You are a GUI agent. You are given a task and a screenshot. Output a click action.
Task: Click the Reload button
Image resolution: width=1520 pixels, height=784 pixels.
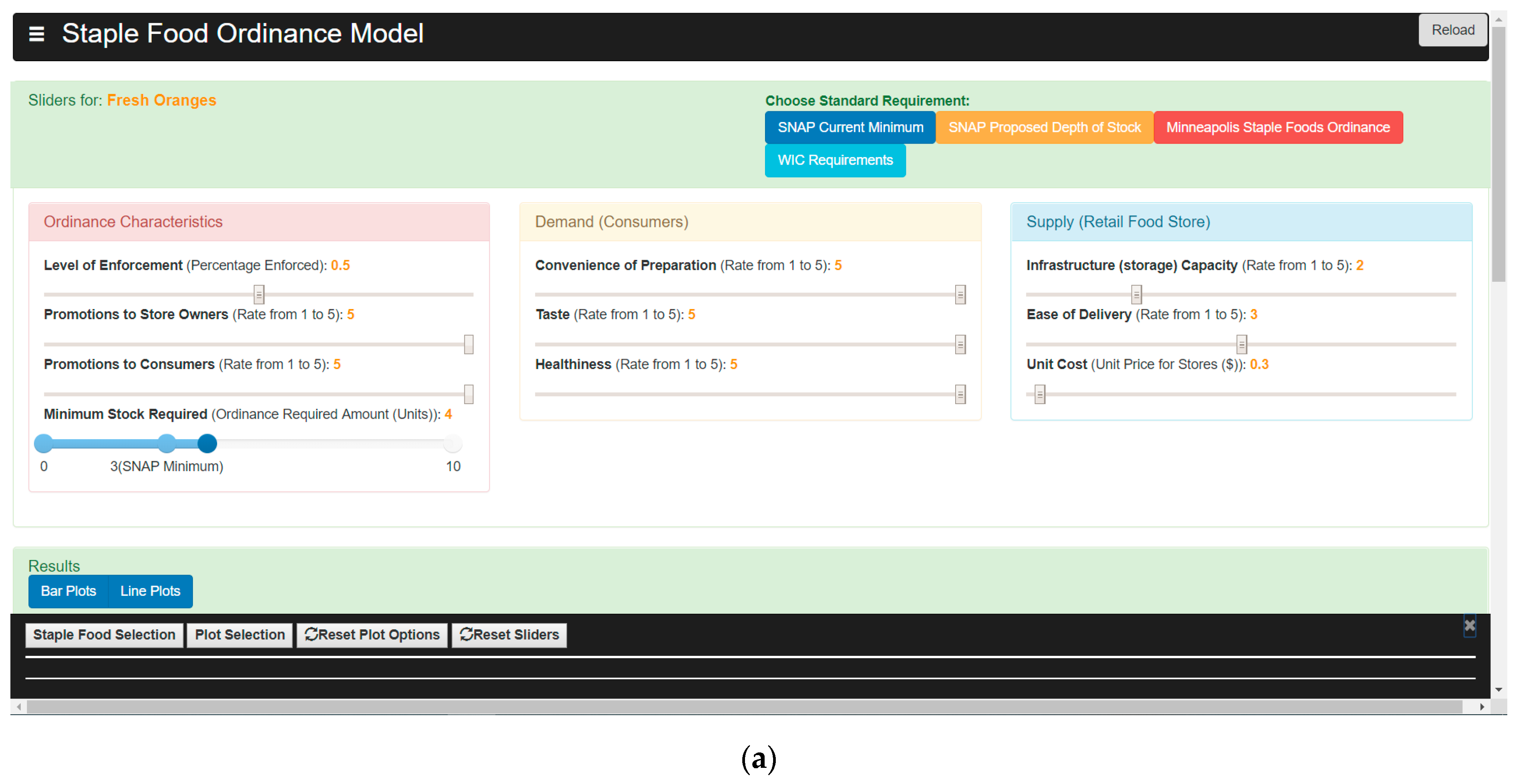coord(1452,30)
